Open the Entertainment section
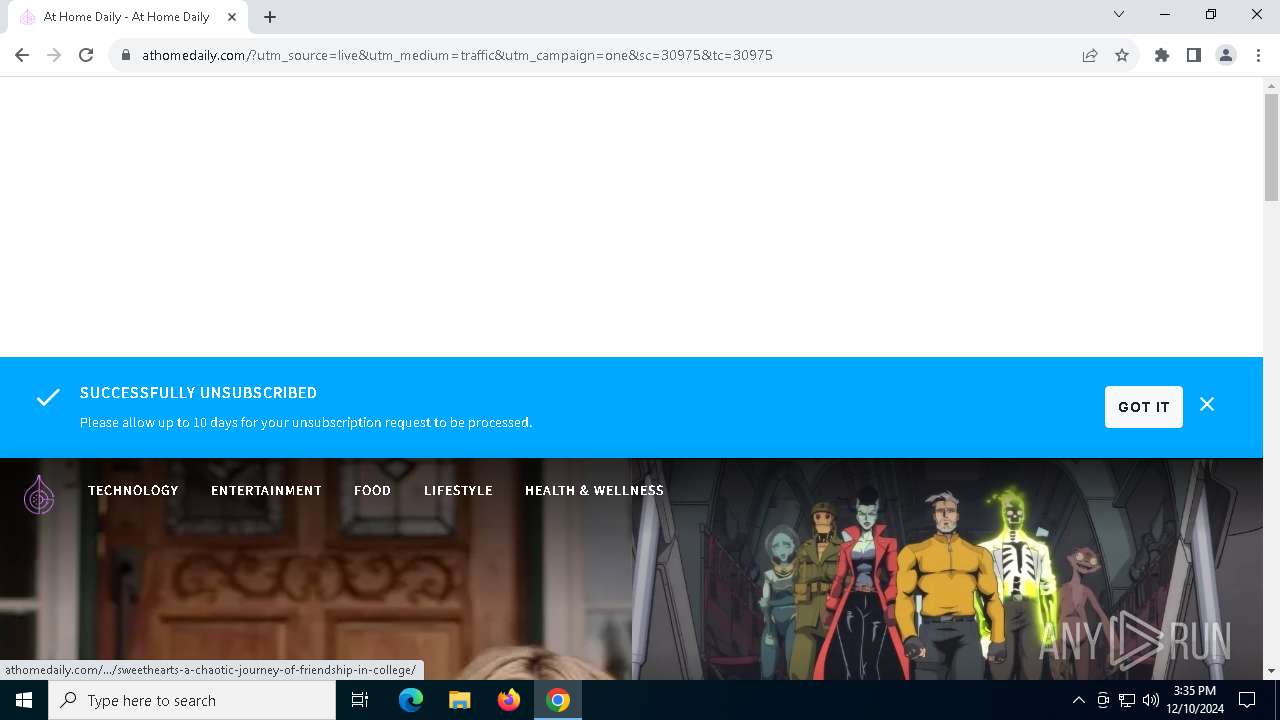 tap(266, 490)
